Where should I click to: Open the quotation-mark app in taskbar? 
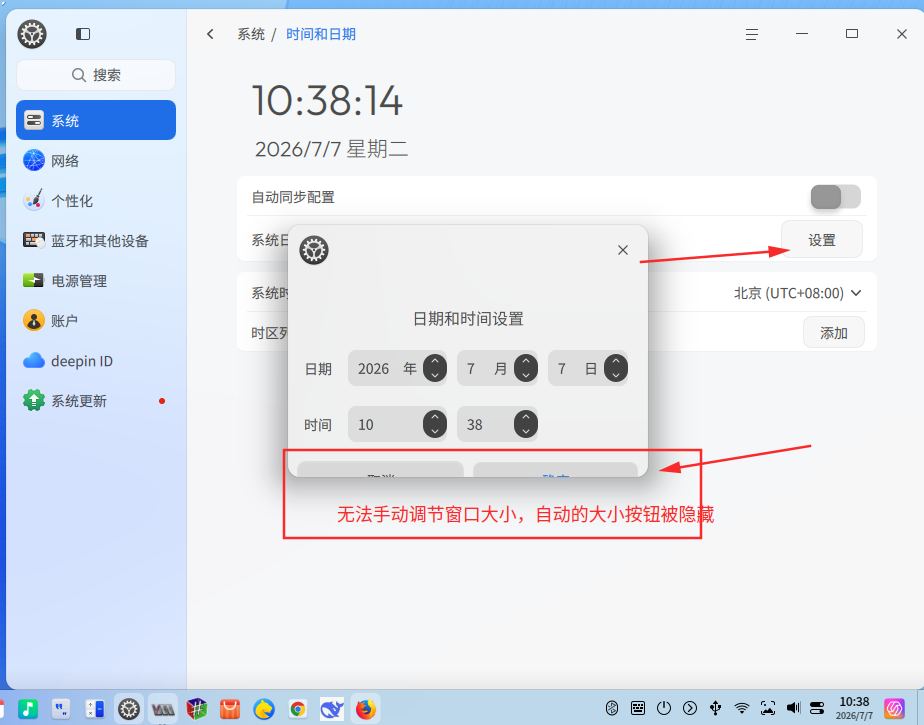point(61,708)
